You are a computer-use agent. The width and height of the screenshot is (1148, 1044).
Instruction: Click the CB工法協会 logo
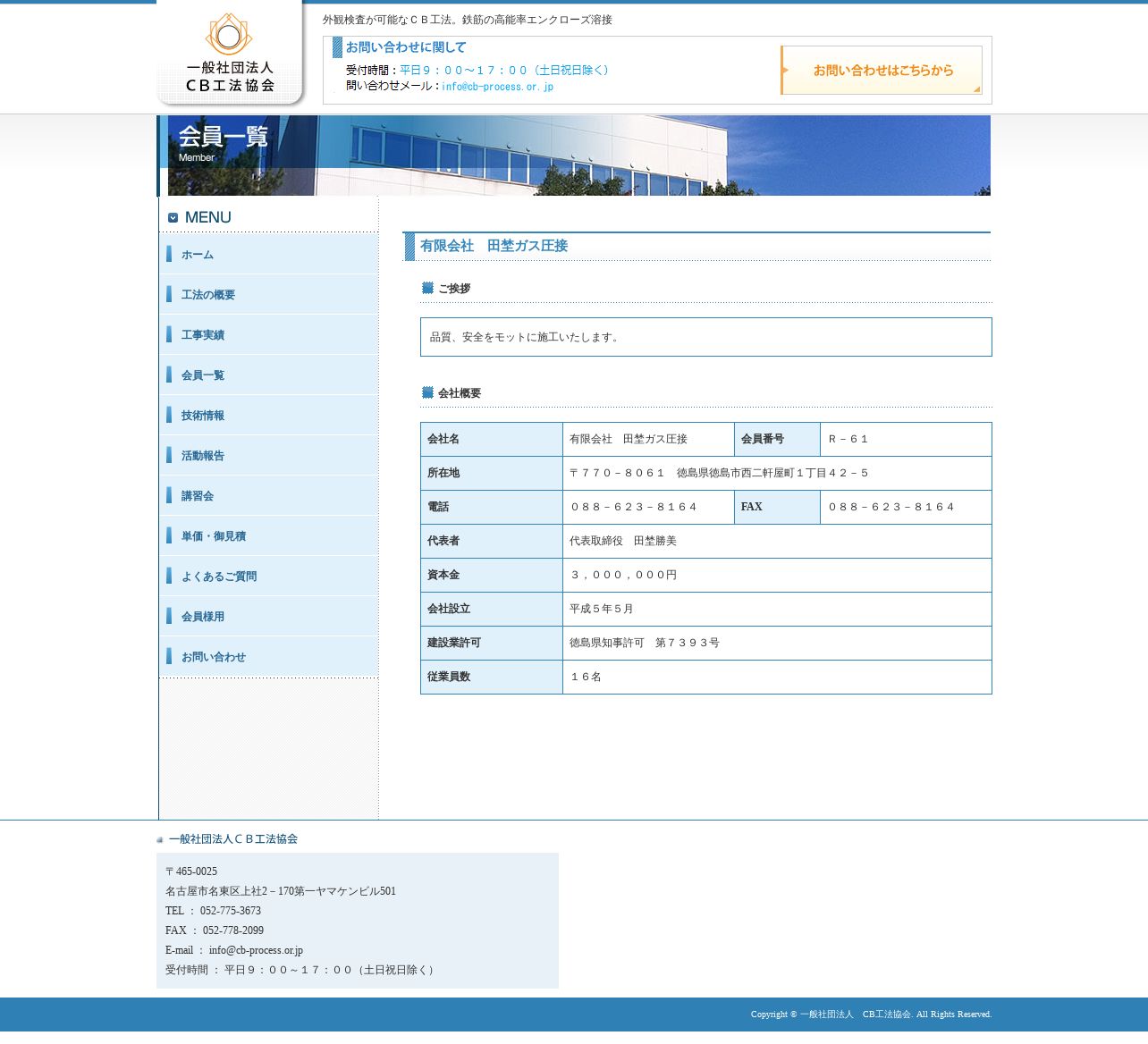[230, 54]
